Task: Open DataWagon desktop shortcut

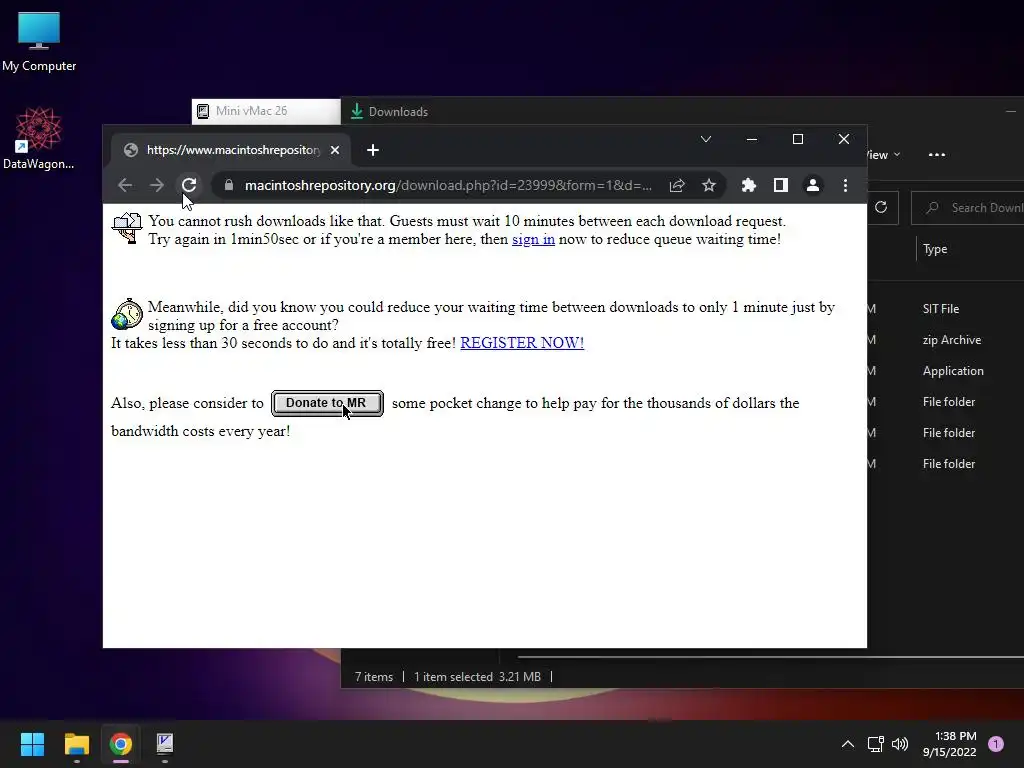Action: 39,138
